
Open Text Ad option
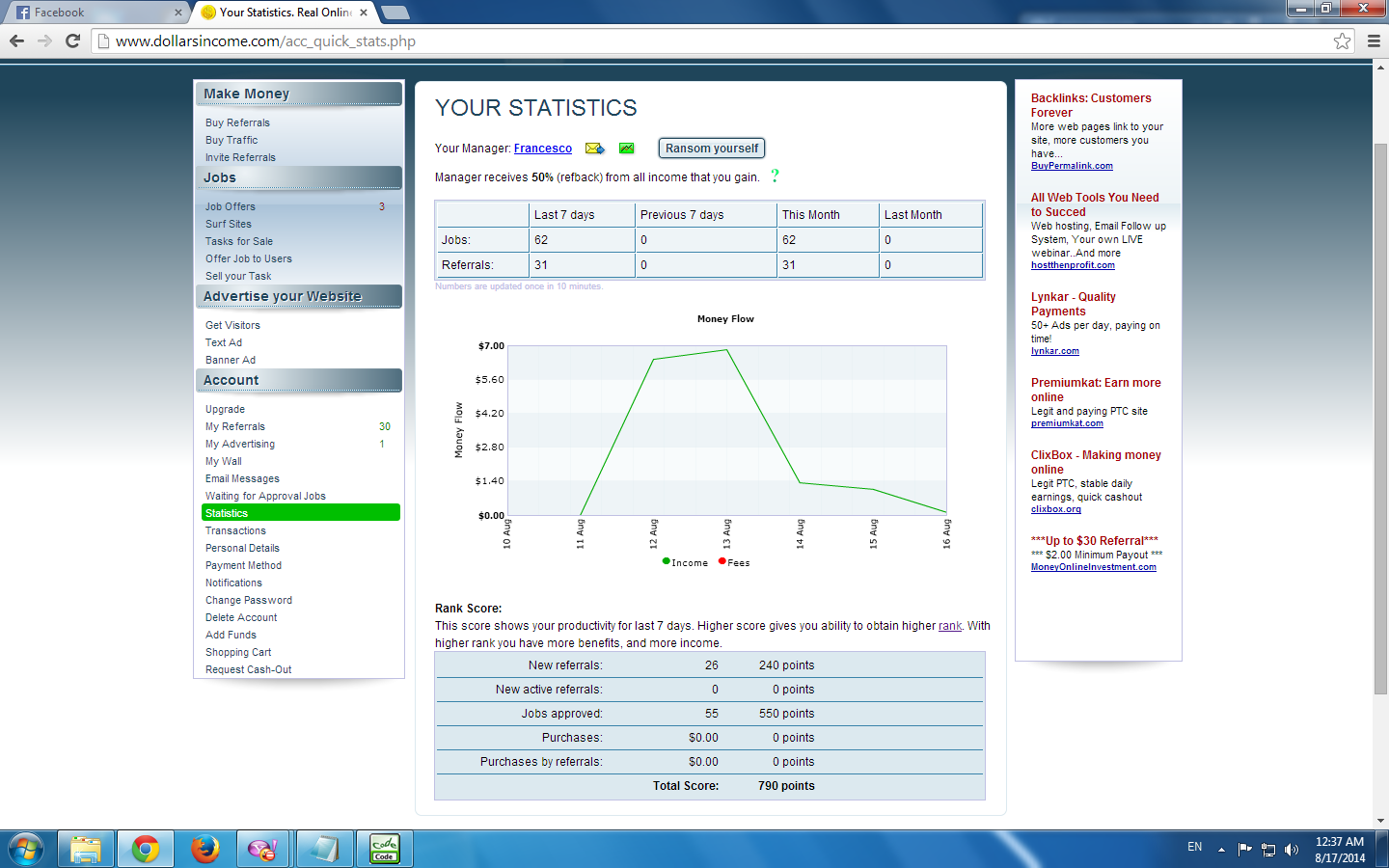(x=224, y=342)
